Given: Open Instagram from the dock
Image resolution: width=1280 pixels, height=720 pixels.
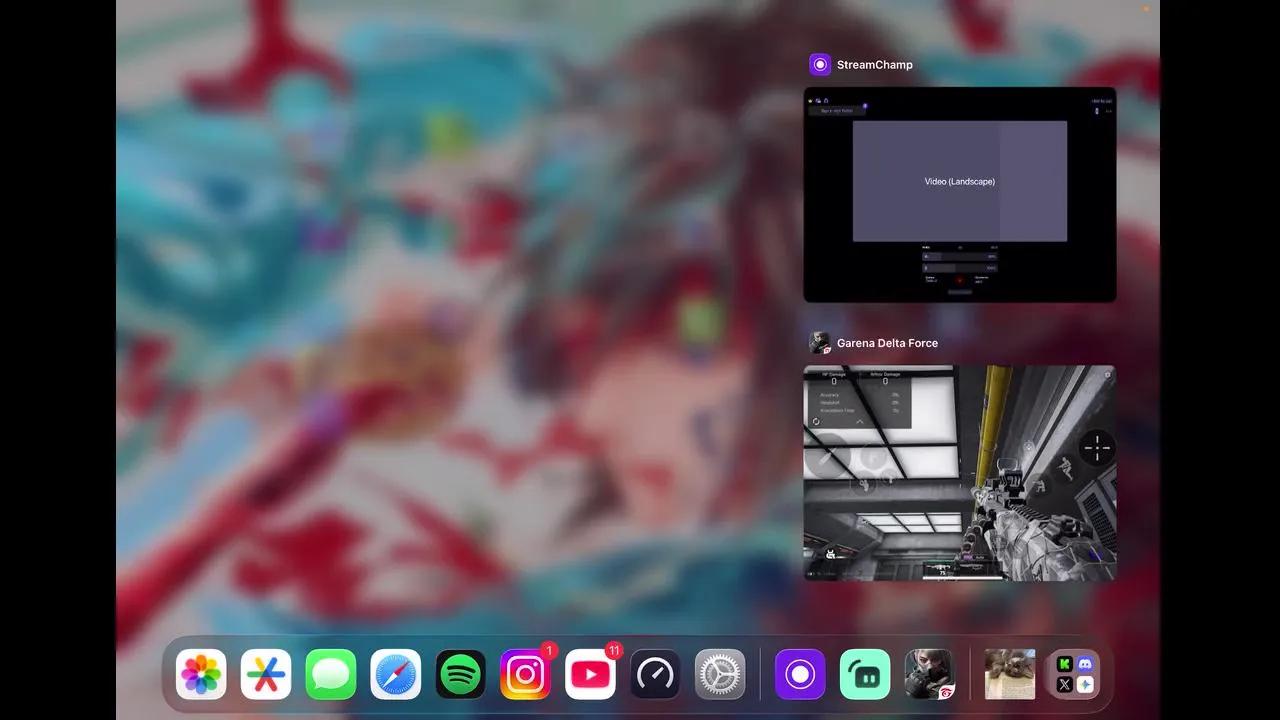Looking at the screenshot, I should (x=525, y=673).
